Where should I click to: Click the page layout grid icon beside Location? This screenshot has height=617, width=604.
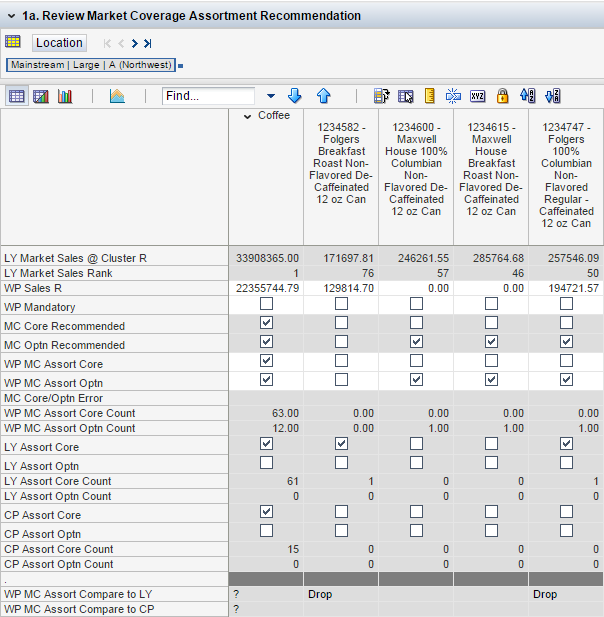click(x=13, y=42)
